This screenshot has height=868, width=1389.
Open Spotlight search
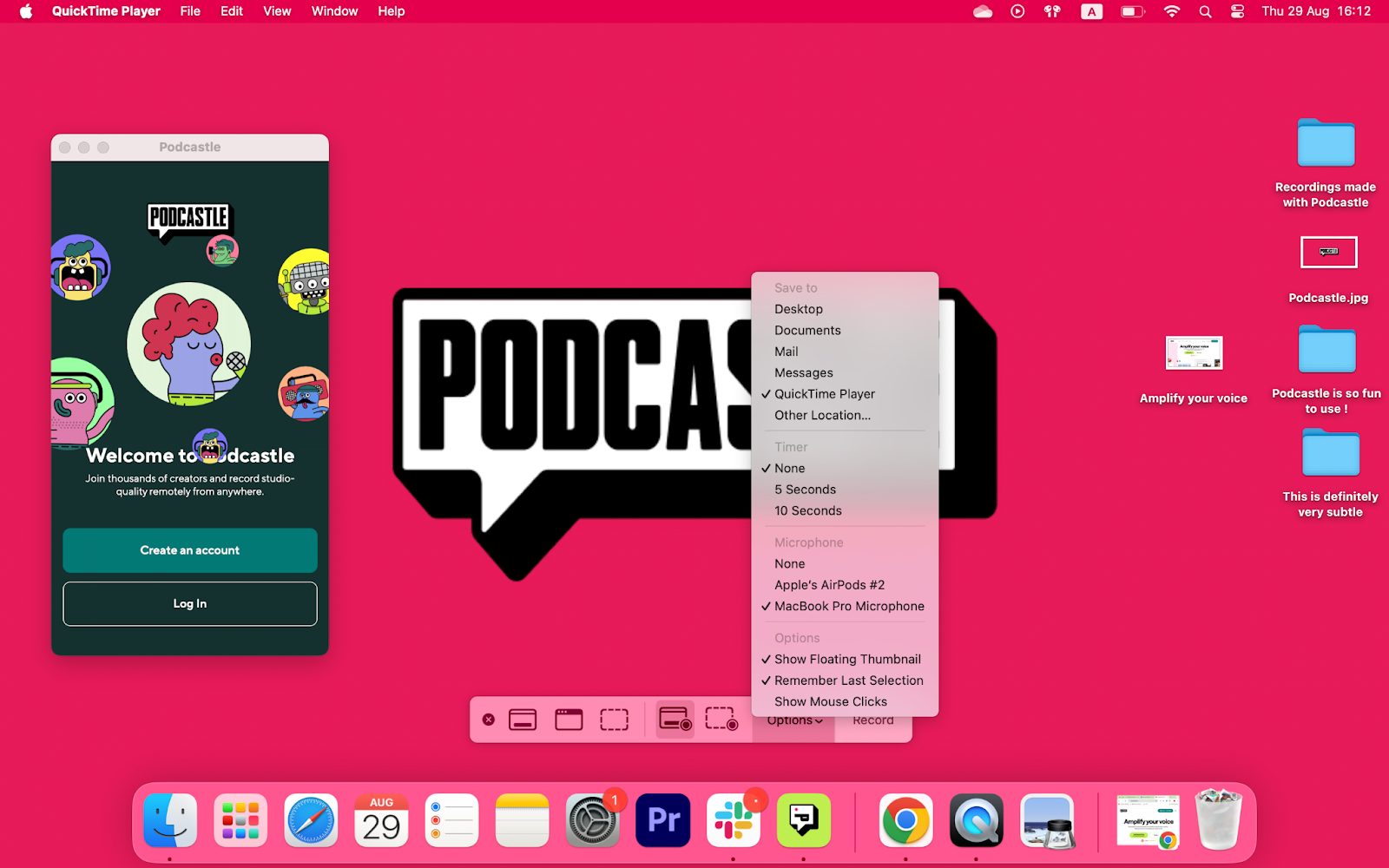pos(1205,11)
